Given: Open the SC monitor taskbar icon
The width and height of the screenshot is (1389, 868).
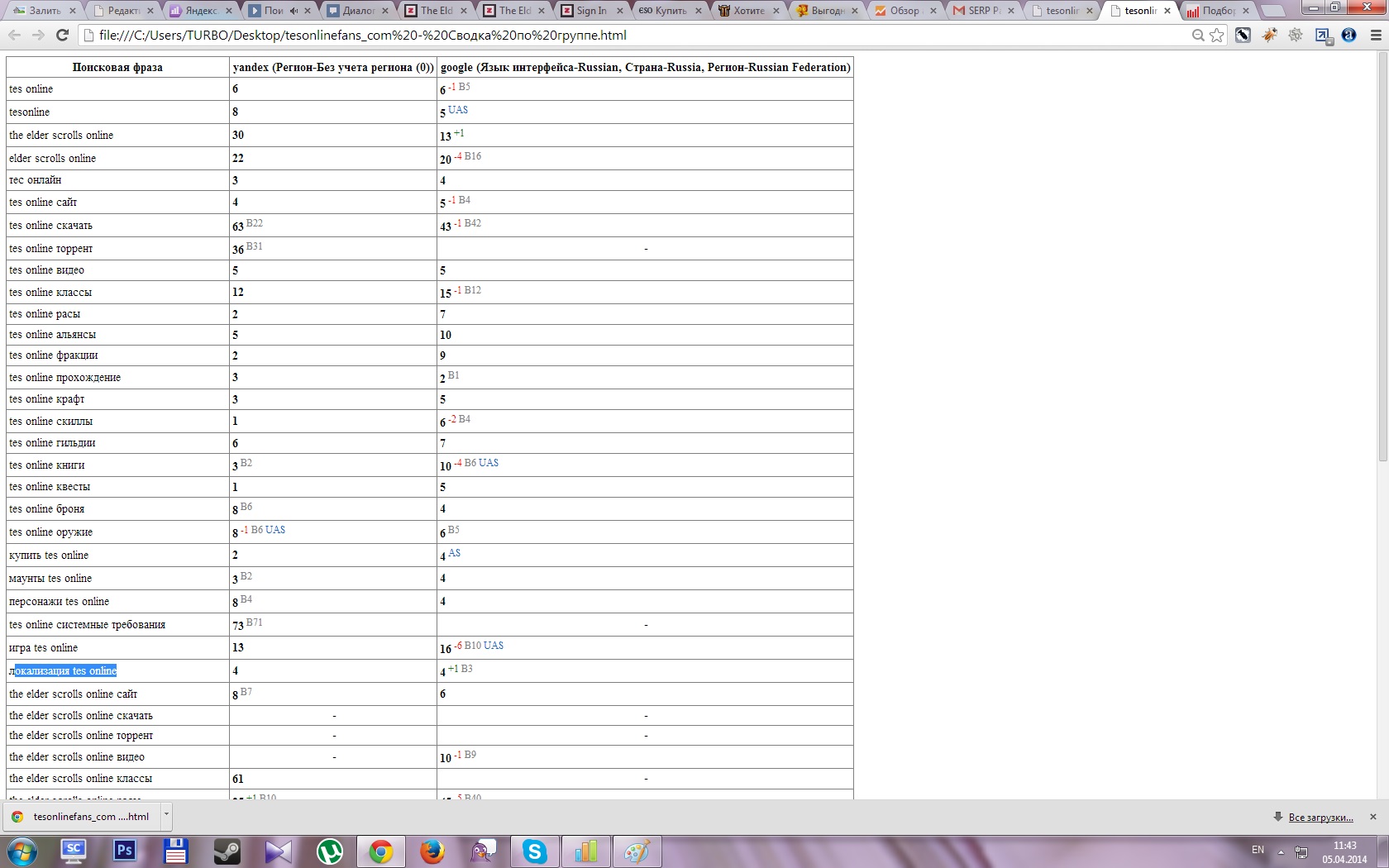Looking at the screenshot, I should (74, 851).
